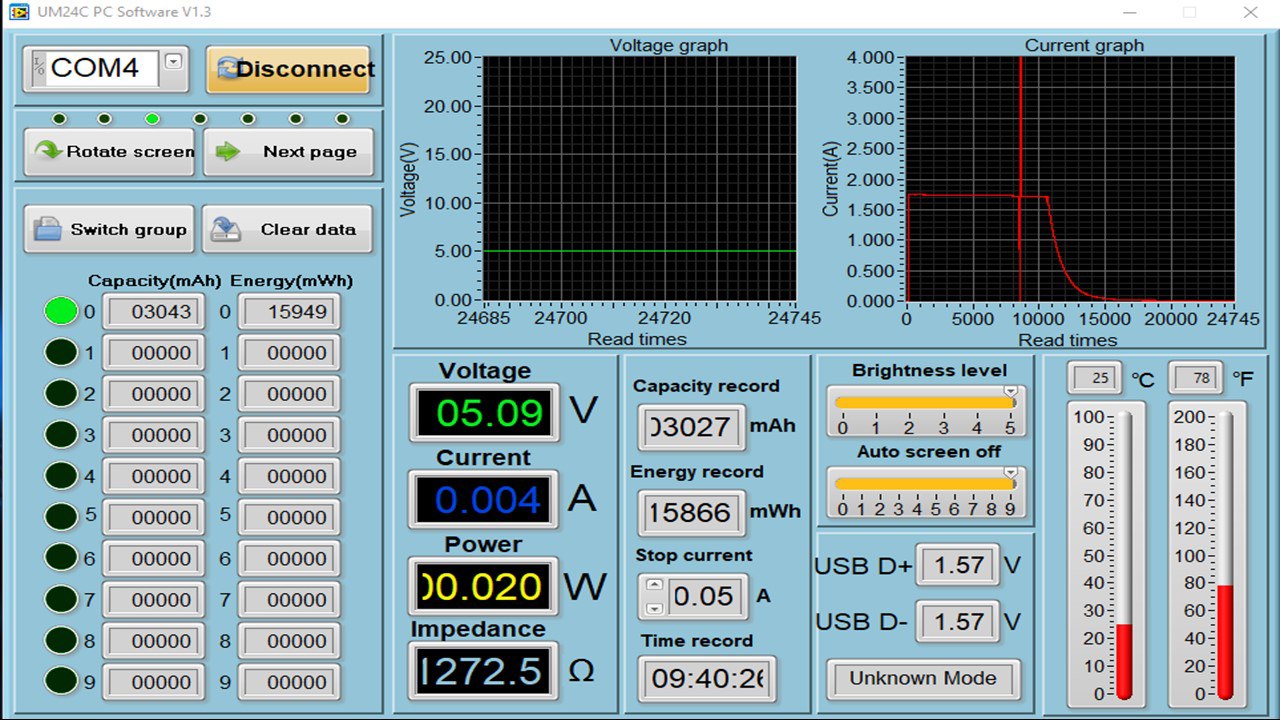Select the group 0 green indicator light

[x=61, y=311]
